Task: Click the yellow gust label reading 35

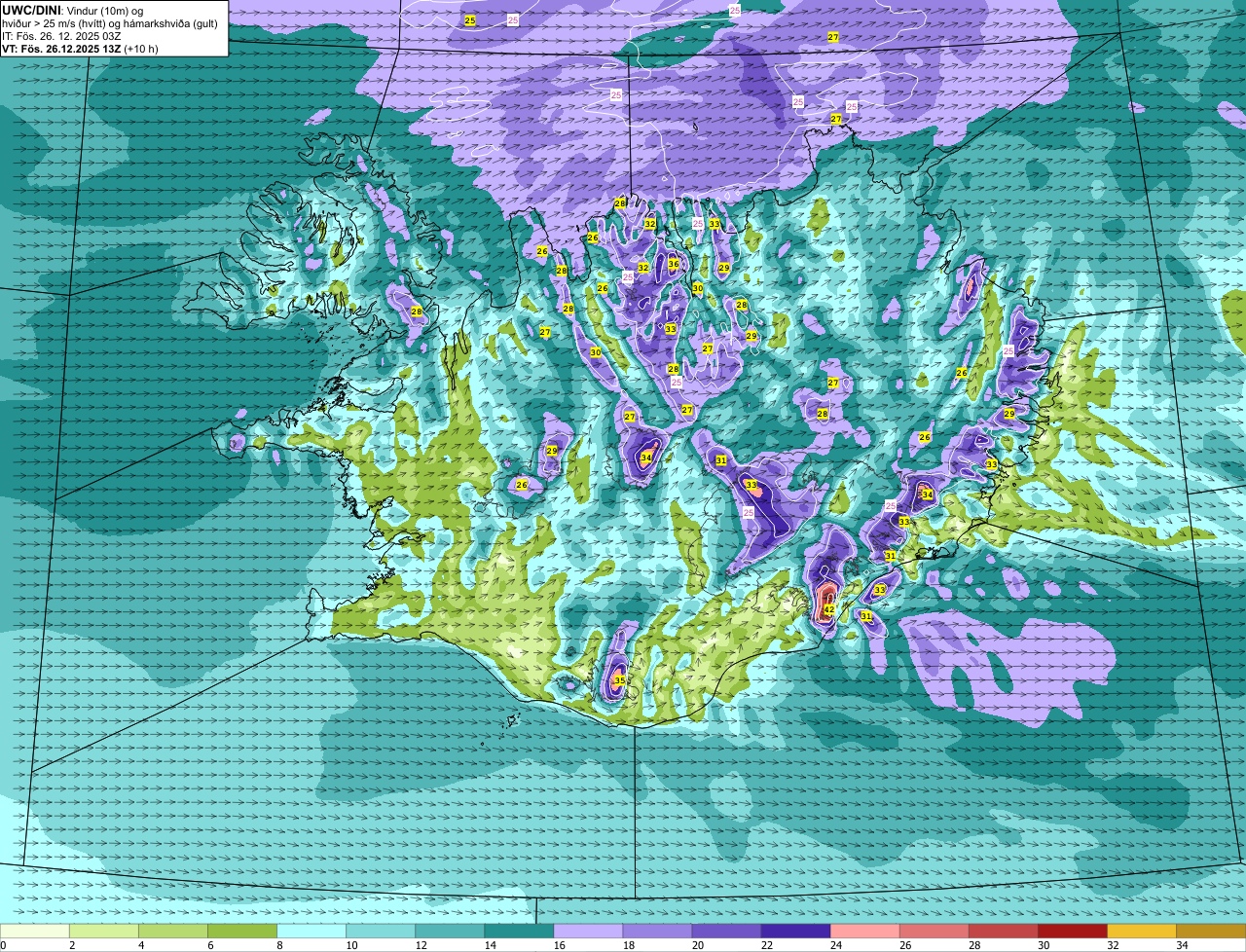Action: 619,680
